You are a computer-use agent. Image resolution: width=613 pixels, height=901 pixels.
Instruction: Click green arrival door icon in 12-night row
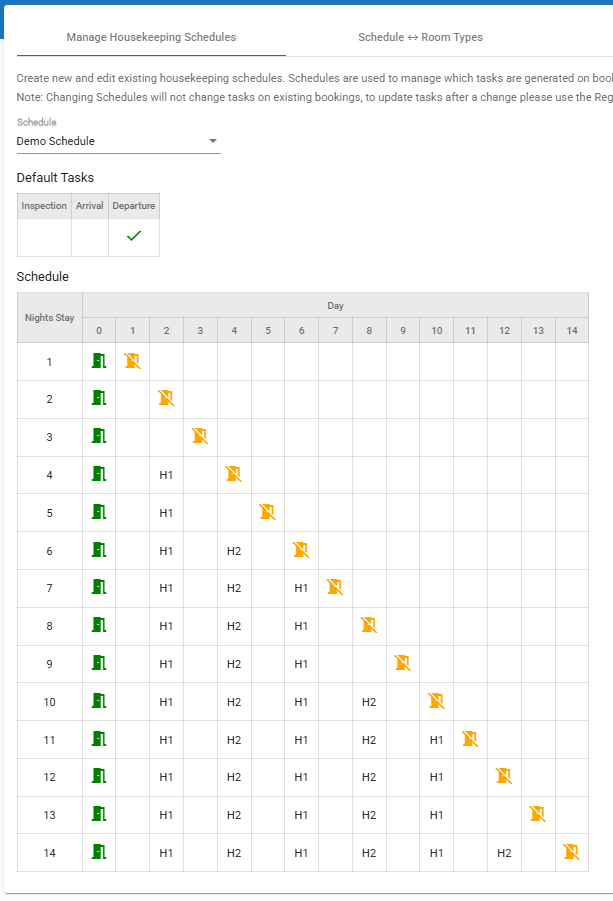pos(98,777)
